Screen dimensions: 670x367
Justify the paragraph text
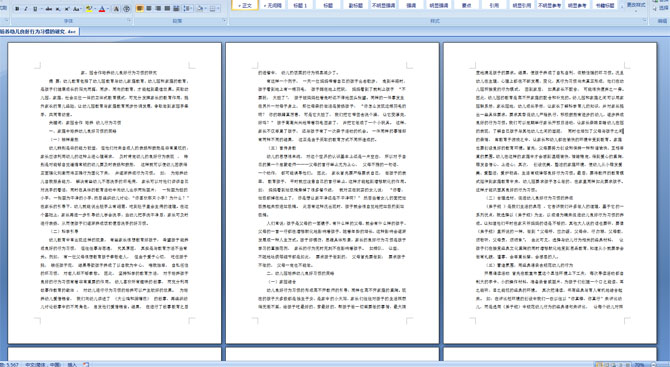click(167, 9)
